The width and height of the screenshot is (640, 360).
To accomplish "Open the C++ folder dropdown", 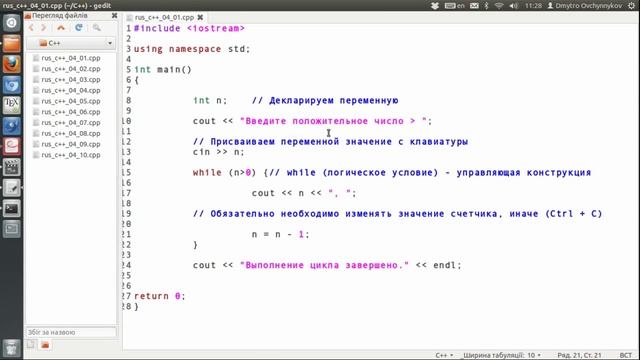I will coord(71,43).
